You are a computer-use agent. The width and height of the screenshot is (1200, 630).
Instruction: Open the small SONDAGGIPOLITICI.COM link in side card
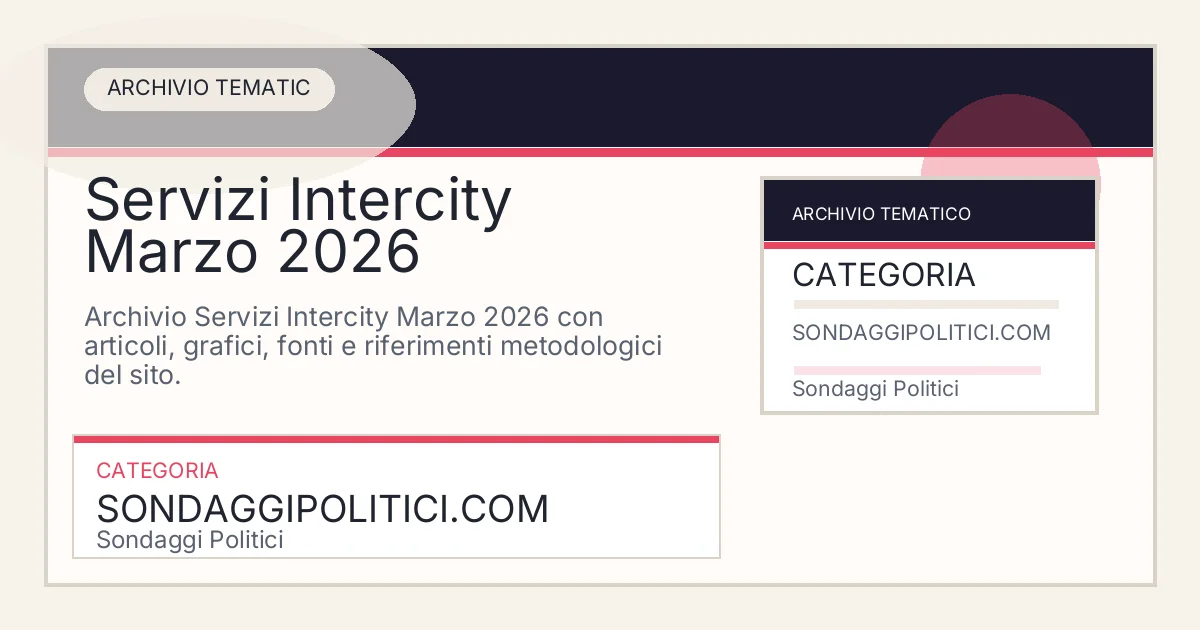click(x=921, y=333)
